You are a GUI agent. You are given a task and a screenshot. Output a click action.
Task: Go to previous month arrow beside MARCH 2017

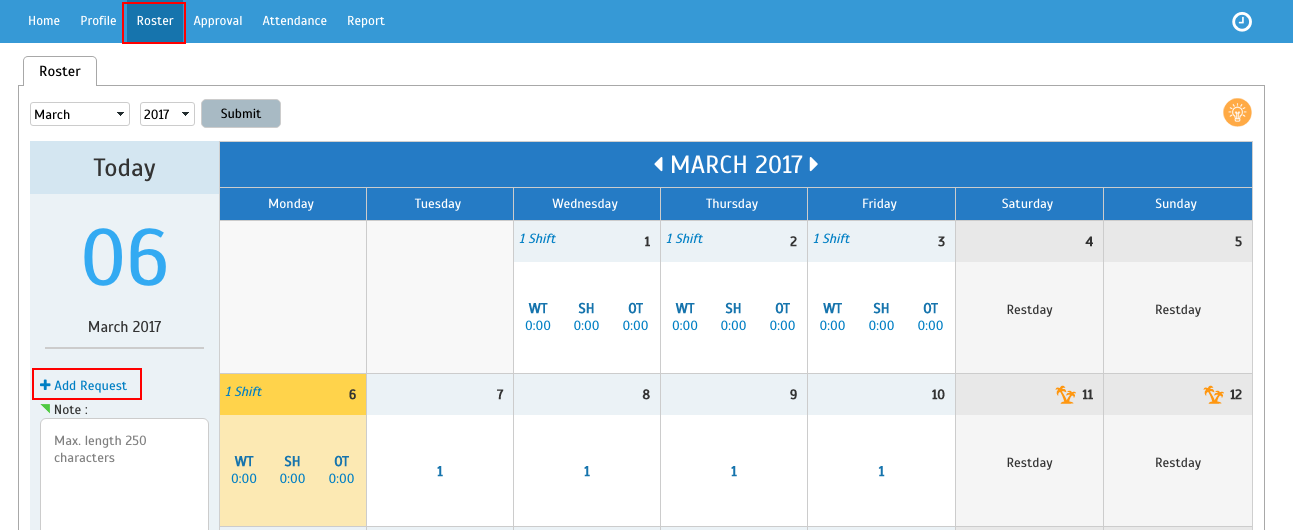click(659, 164)
